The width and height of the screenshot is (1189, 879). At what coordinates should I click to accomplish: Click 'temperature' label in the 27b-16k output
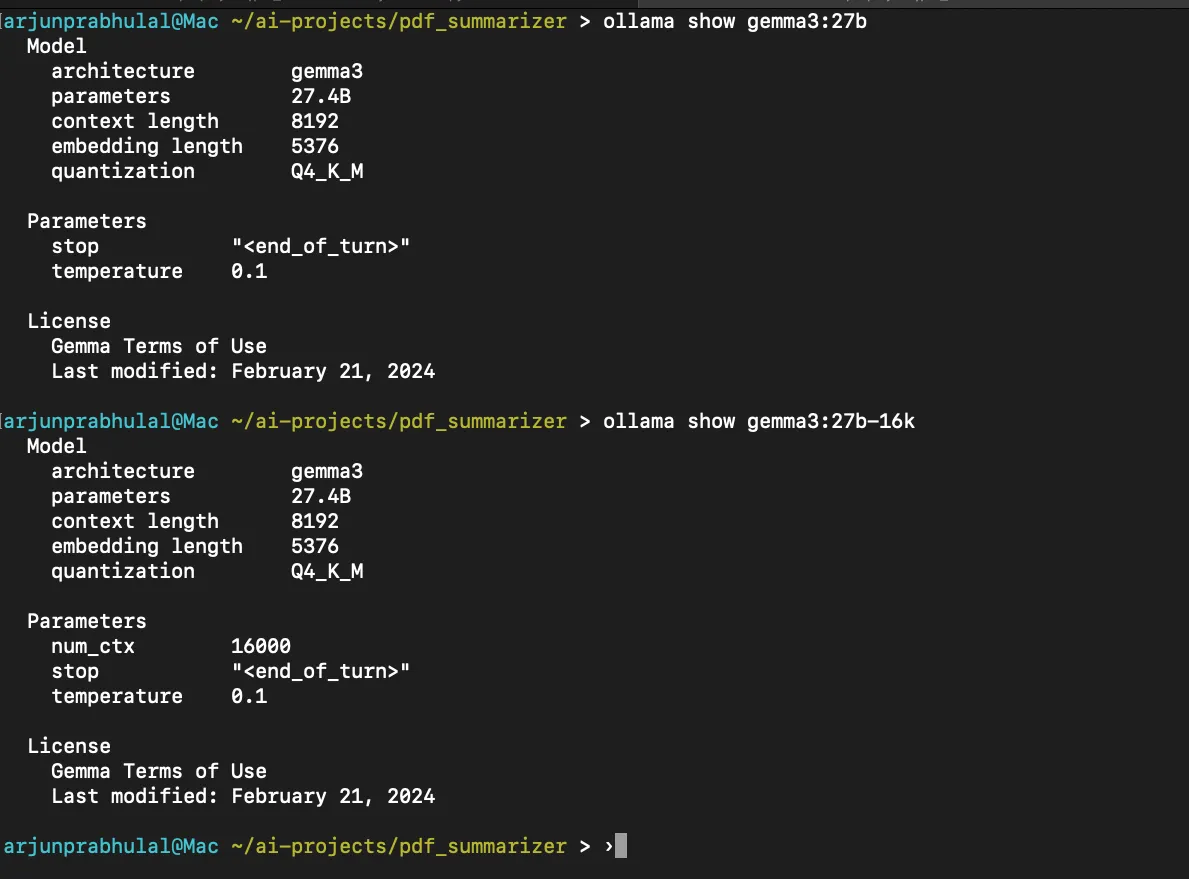(x=117, y=697)
